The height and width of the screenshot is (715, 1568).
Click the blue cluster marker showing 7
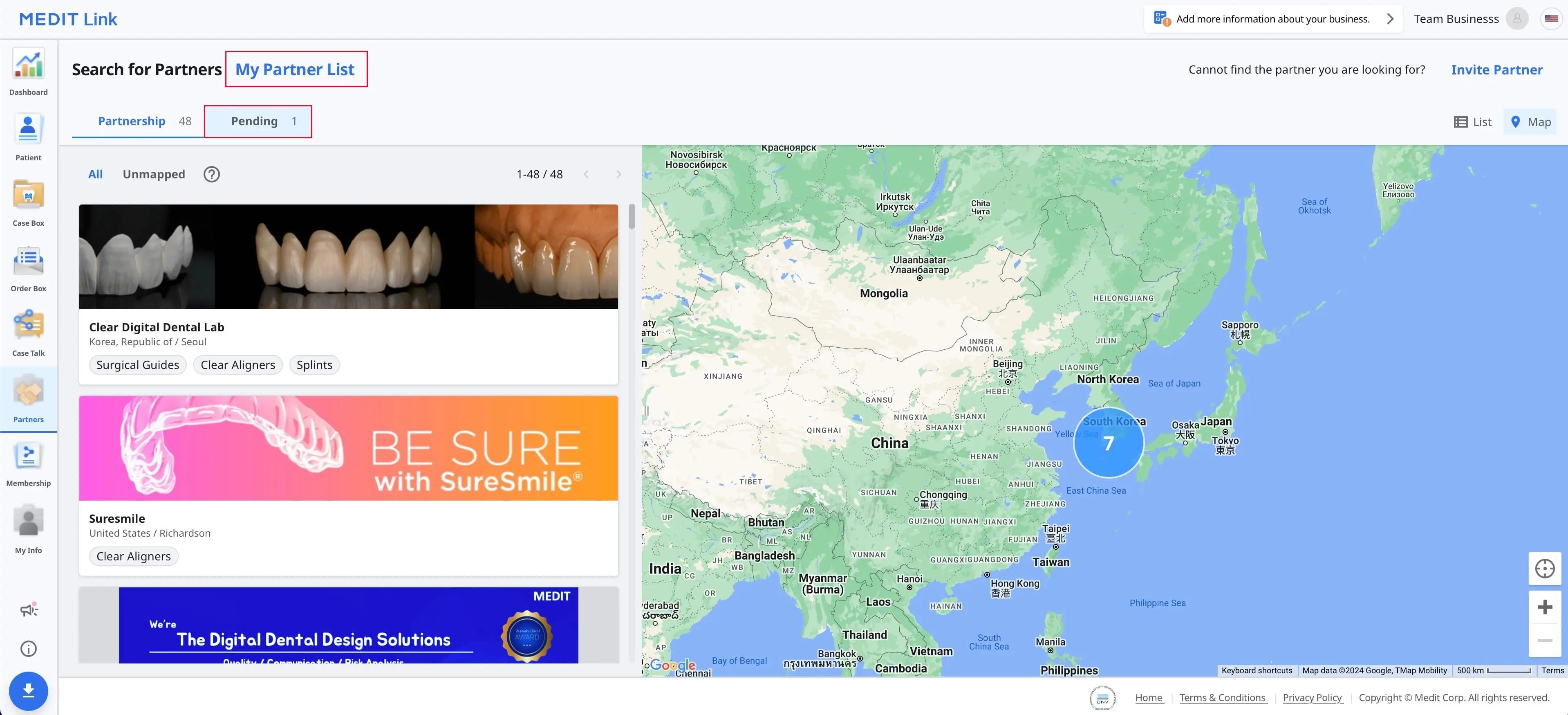(x=1109, y=443)
